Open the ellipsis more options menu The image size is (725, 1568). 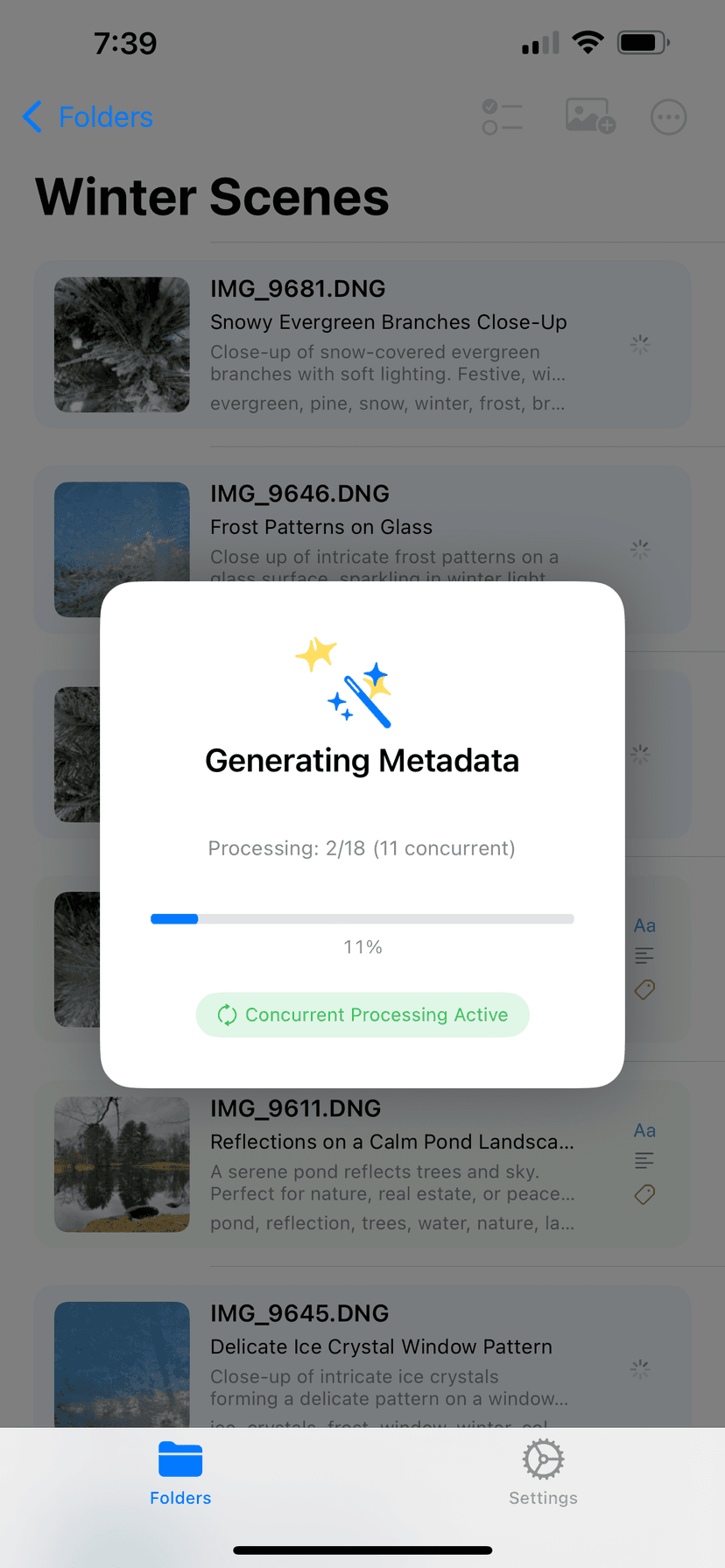click(668, 117)
